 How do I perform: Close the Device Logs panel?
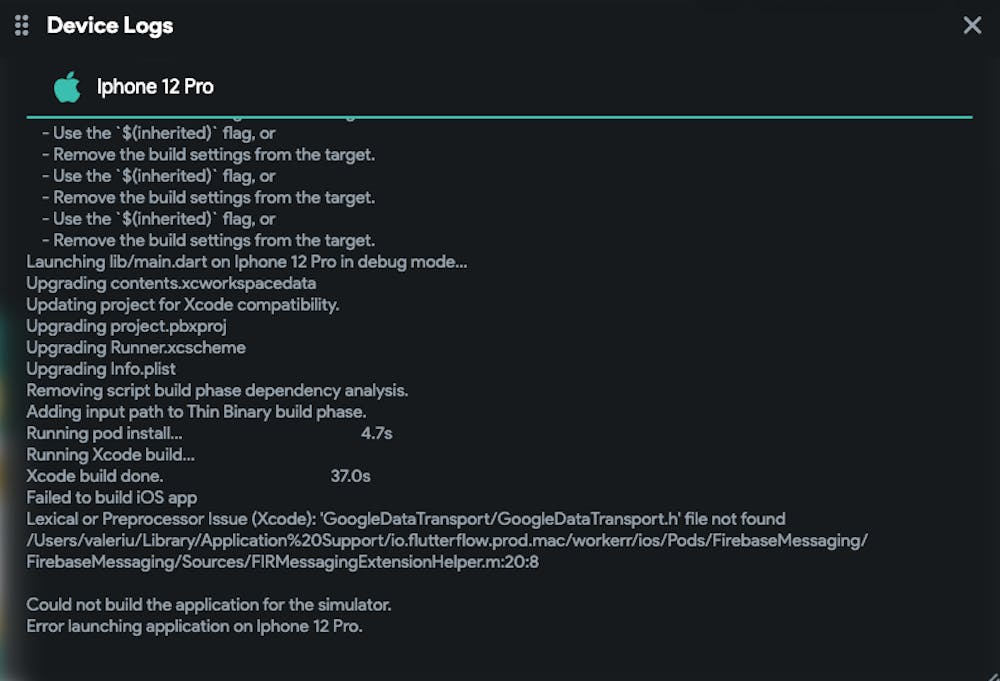[x=972, y=25]
